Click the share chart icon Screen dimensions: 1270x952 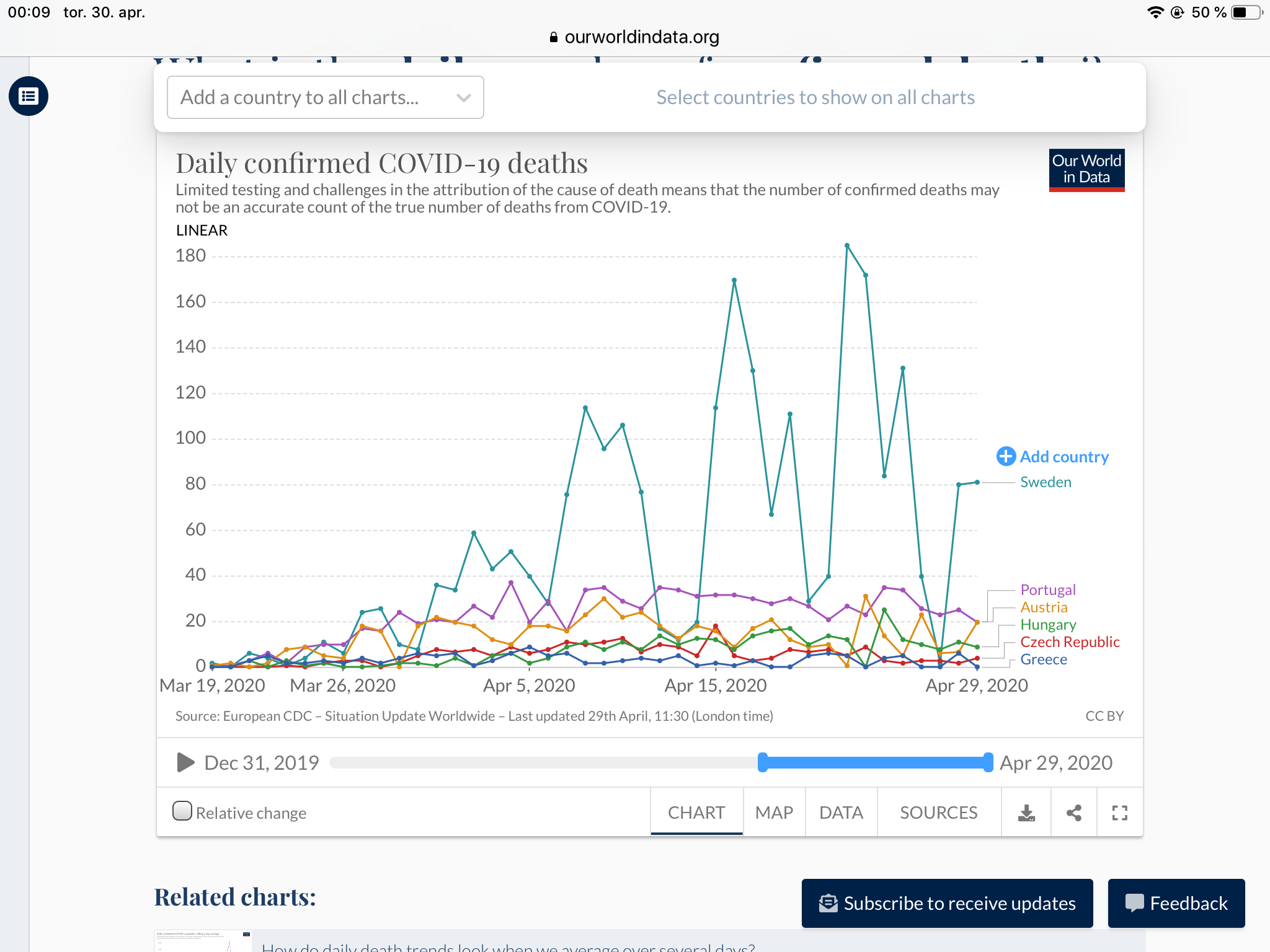1074,813
